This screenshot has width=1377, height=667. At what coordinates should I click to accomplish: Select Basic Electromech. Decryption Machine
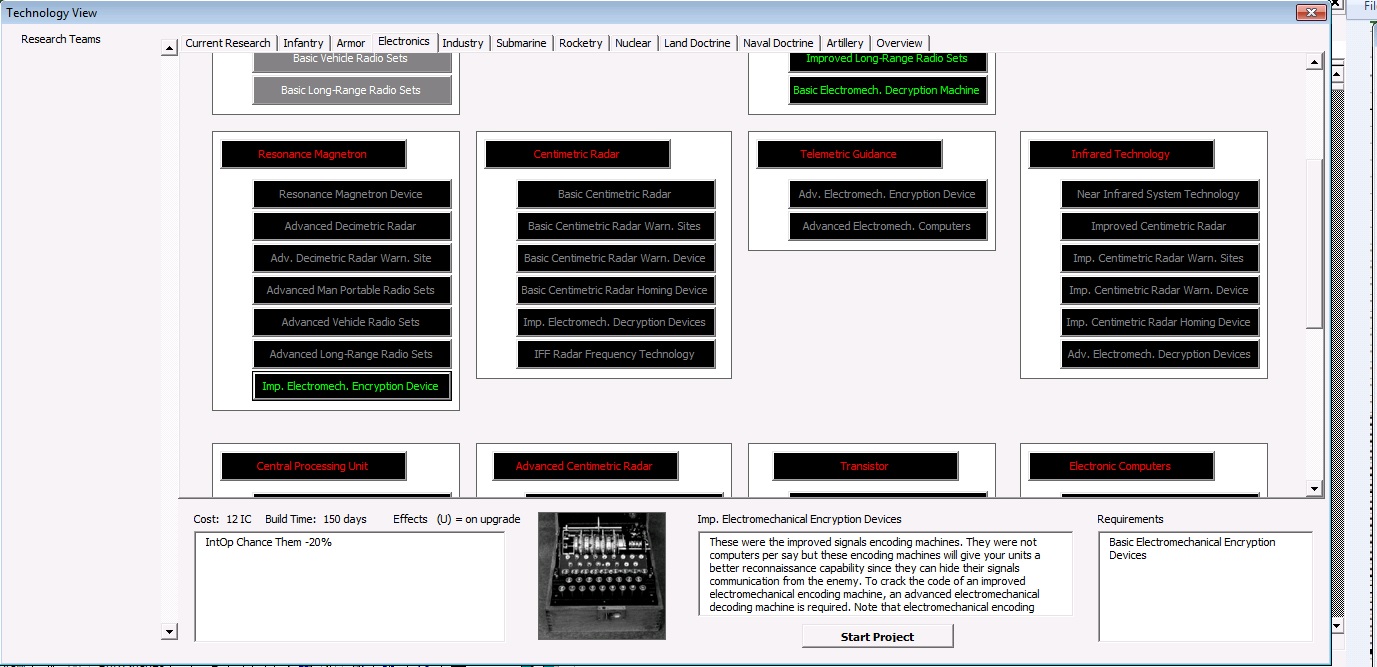click(887, 90)
